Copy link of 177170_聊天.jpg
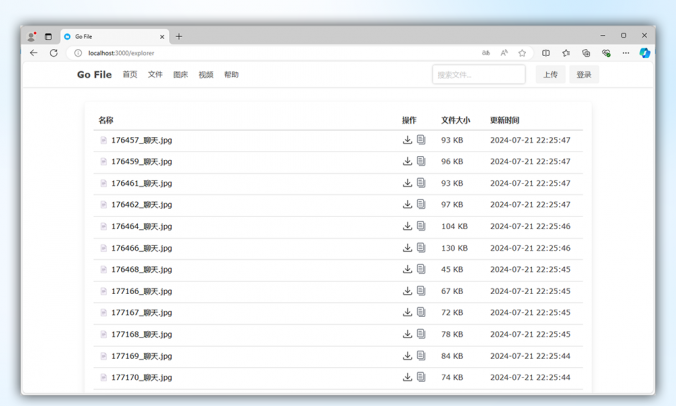 coord(421,377)
